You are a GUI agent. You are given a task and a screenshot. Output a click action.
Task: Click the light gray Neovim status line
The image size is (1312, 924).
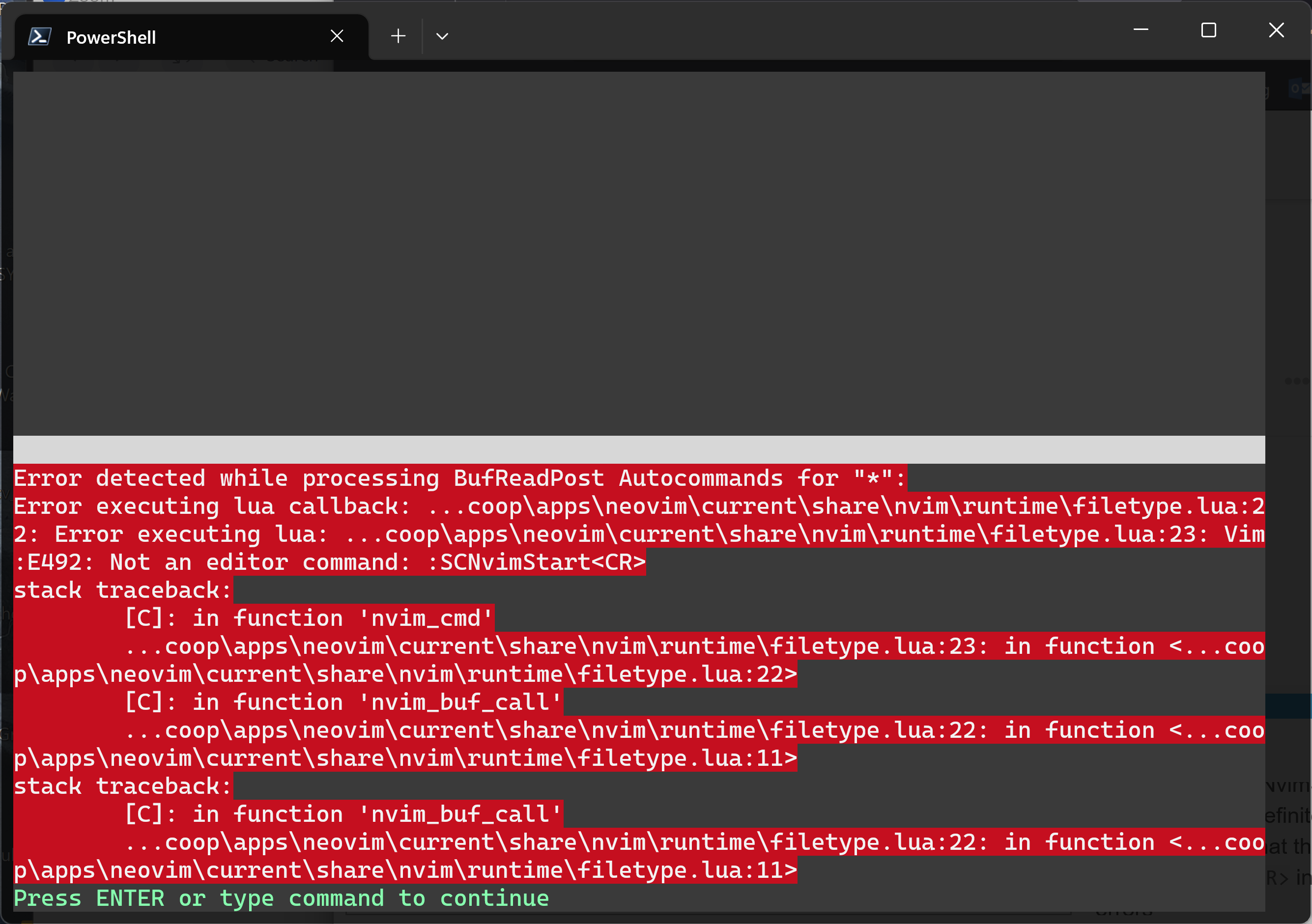pos(638,449)
